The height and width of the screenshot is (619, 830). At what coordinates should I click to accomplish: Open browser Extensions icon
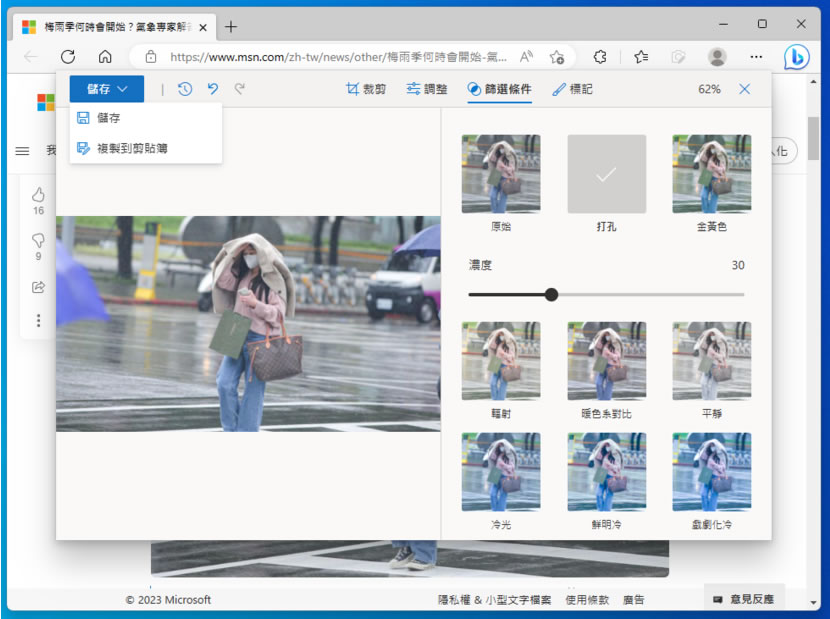click(600, 57)
